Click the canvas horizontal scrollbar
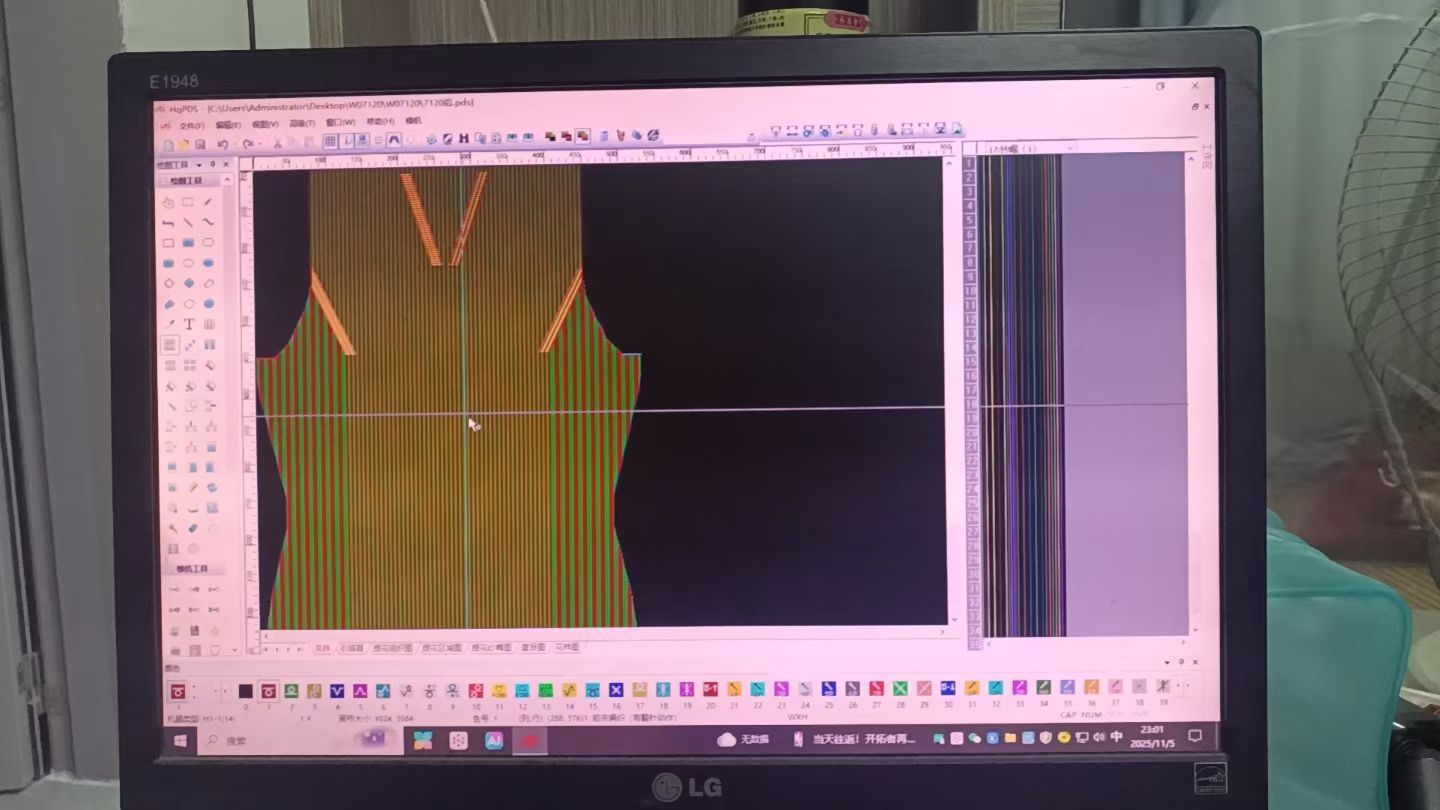The width and height of the screenshot is (1440, 810). pyautogui.click(x=603, y=634)
